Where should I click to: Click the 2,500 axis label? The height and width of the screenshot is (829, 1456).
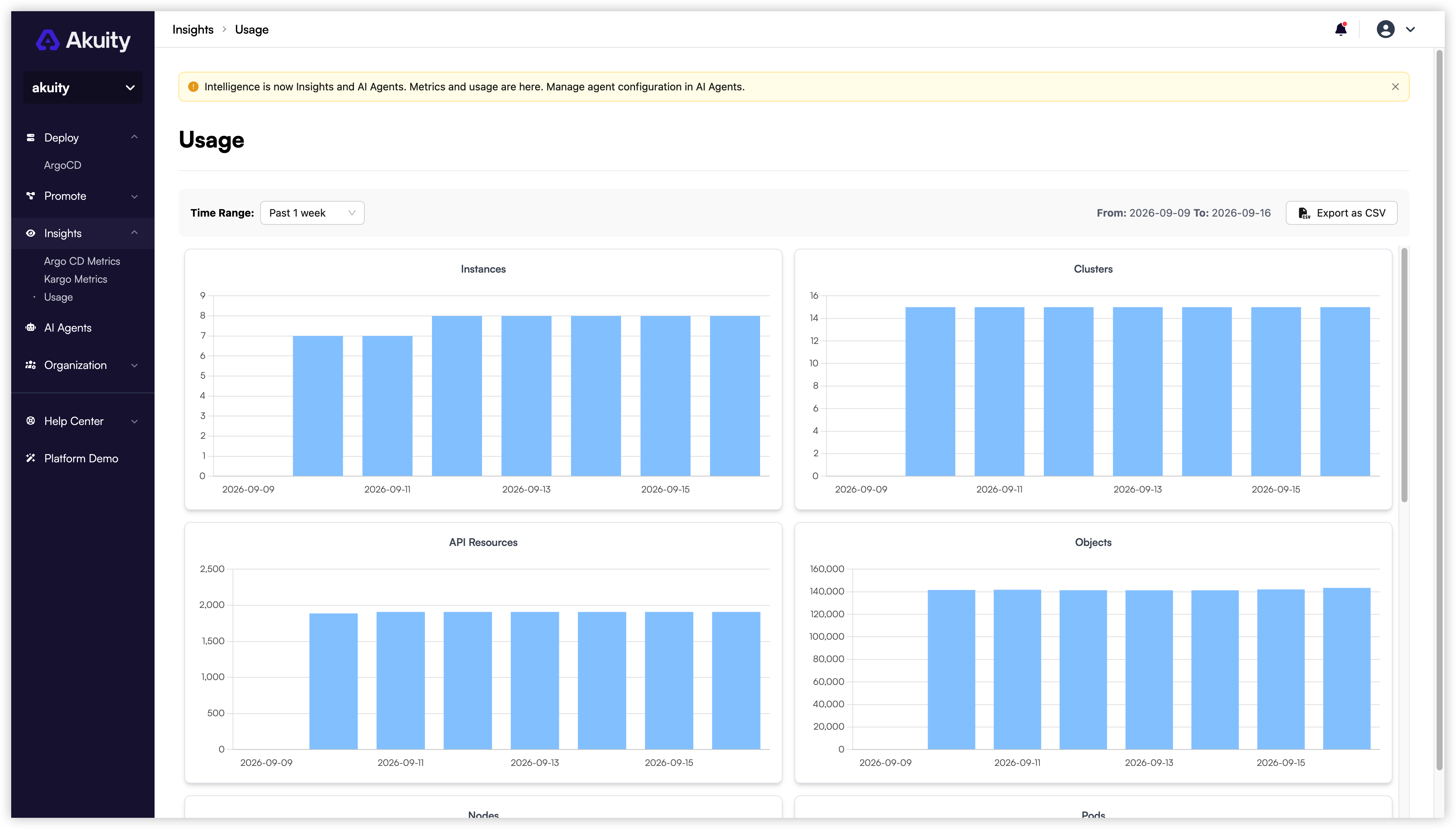pos(212,569)
